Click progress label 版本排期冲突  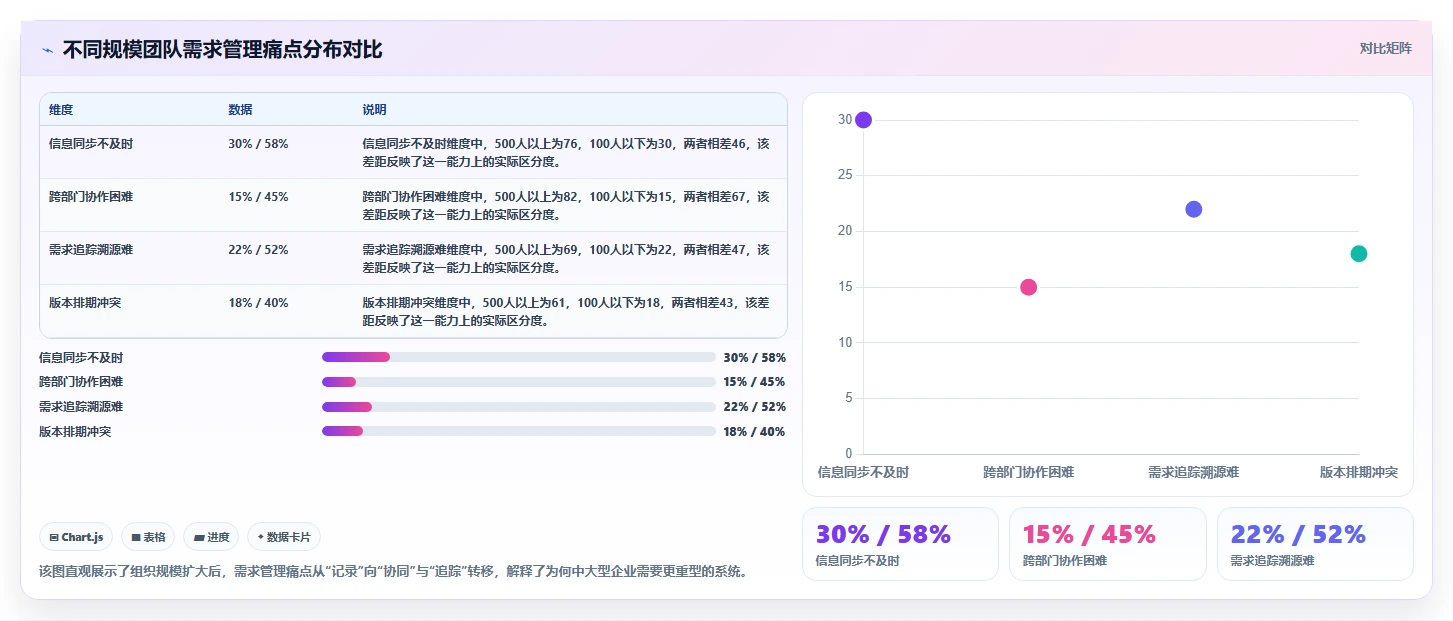75,431
